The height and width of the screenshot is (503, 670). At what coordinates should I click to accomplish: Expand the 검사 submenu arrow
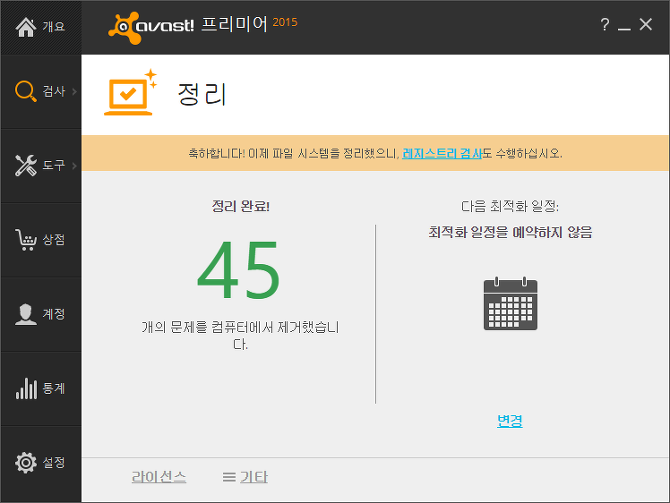(74, 91)
